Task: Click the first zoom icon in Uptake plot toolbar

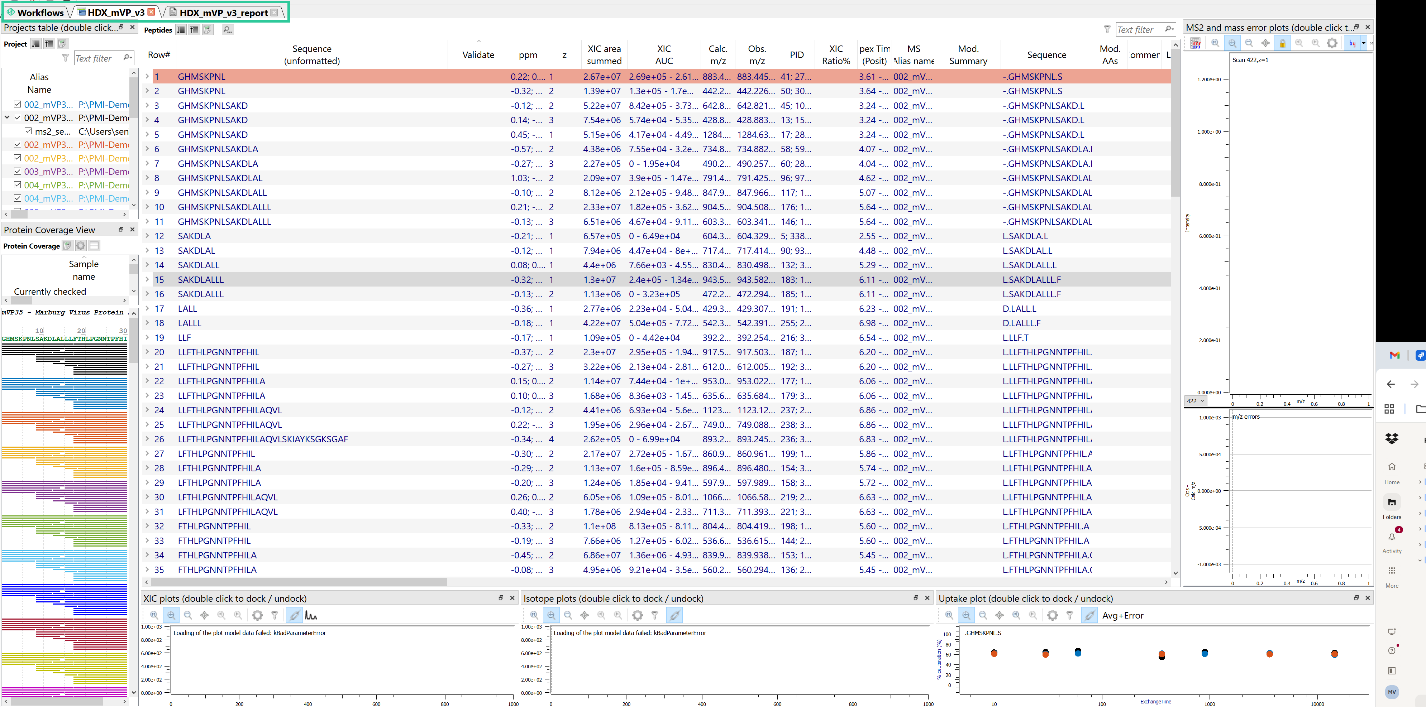Action: click(949, 615)
